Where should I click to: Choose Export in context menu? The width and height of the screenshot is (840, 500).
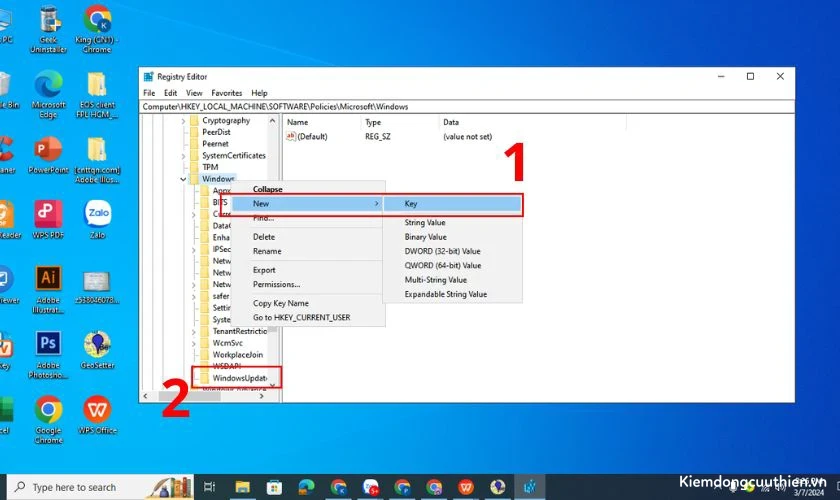[308, 270]
